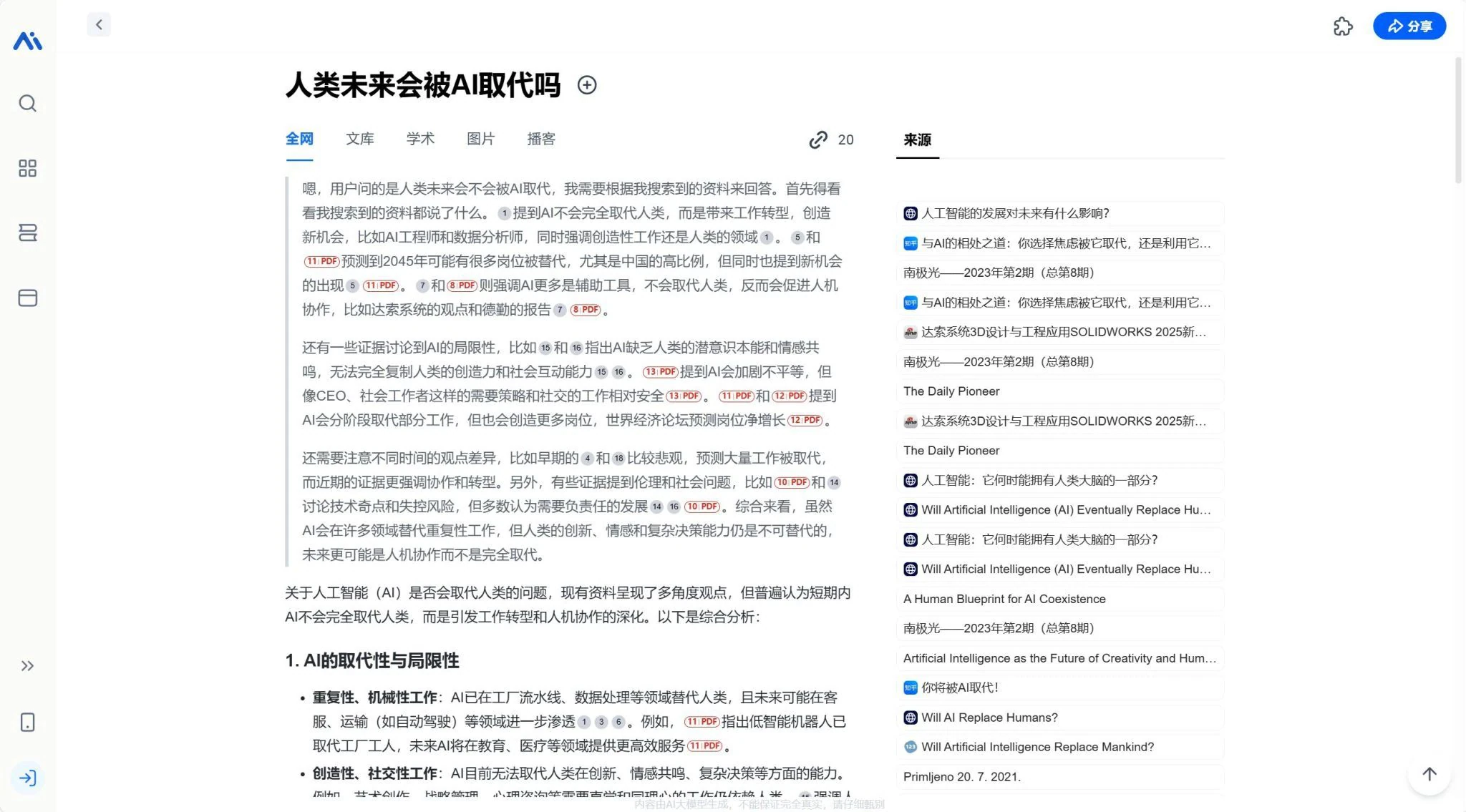Click the blue 分享 share button

1409,26
